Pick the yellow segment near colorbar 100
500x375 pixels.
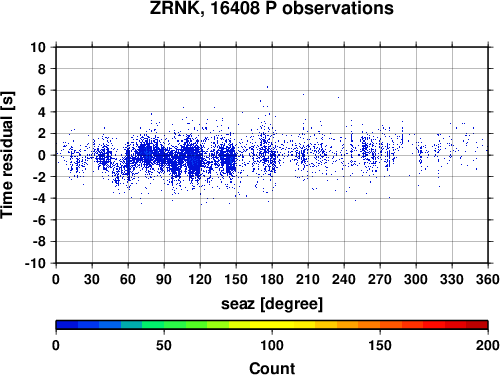tap(272, 325)
